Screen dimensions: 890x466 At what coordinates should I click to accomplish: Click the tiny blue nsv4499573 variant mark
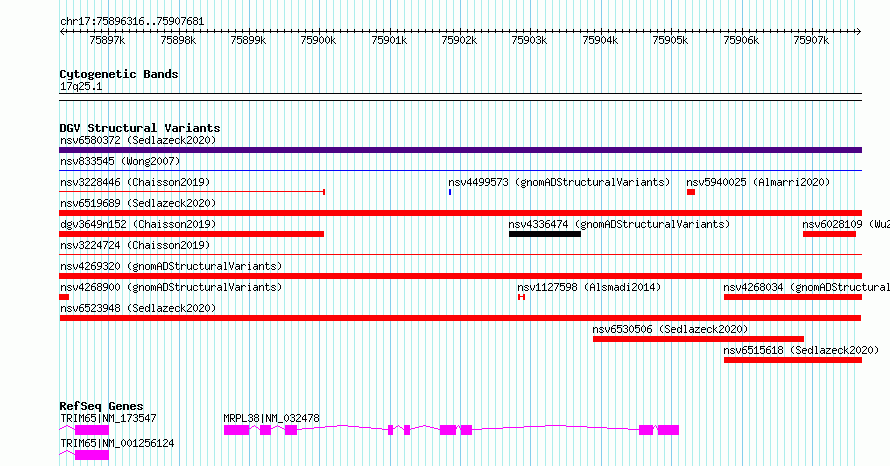click(450, 192)
